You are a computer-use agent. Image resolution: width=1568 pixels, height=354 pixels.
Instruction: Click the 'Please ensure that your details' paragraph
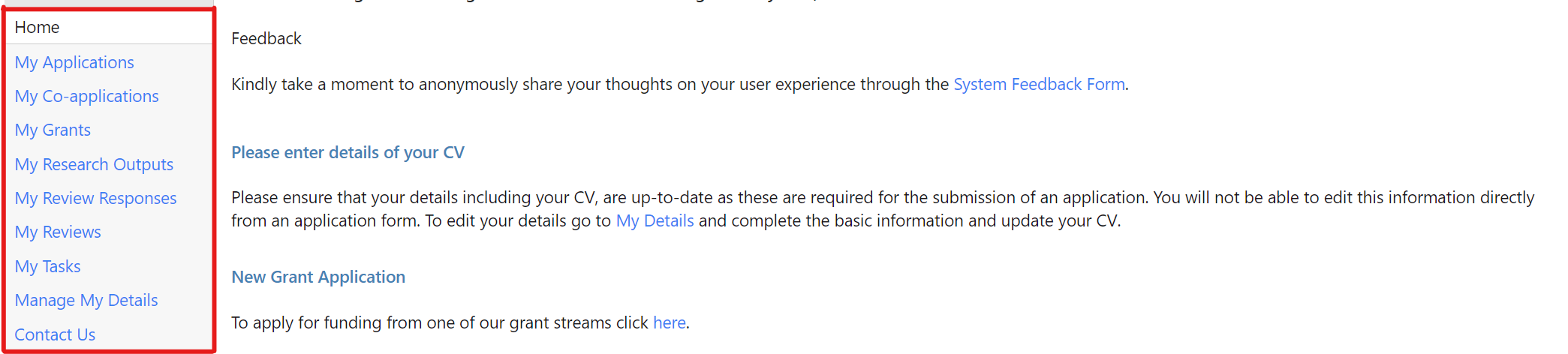826,198
